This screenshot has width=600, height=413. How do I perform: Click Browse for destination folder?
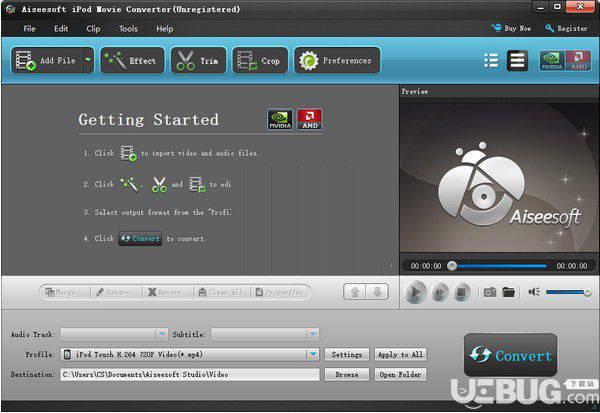pos(347,374)
